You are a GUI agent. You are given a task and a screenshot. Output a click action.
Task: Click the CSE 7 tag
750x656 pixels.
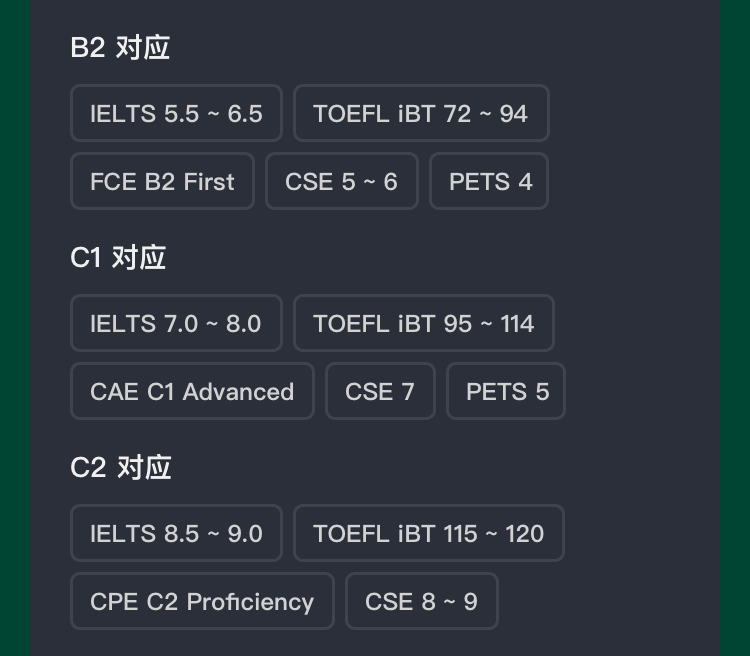click(380, 392)
